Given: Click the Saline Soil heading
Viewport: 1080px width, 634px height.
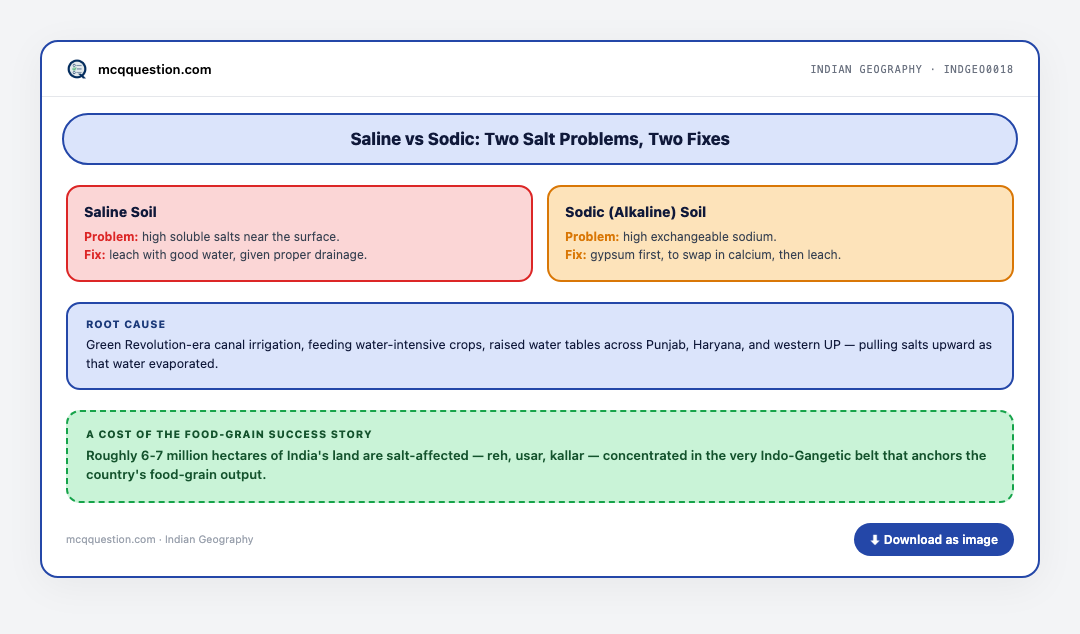Looking at the screenshot, I should coord(121,212).
